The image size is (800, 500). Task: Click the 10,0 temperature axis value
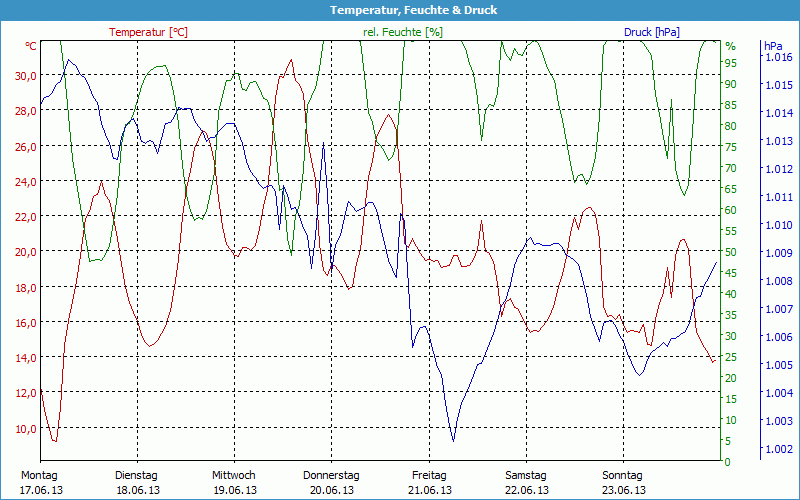click(x=26, y=428)
